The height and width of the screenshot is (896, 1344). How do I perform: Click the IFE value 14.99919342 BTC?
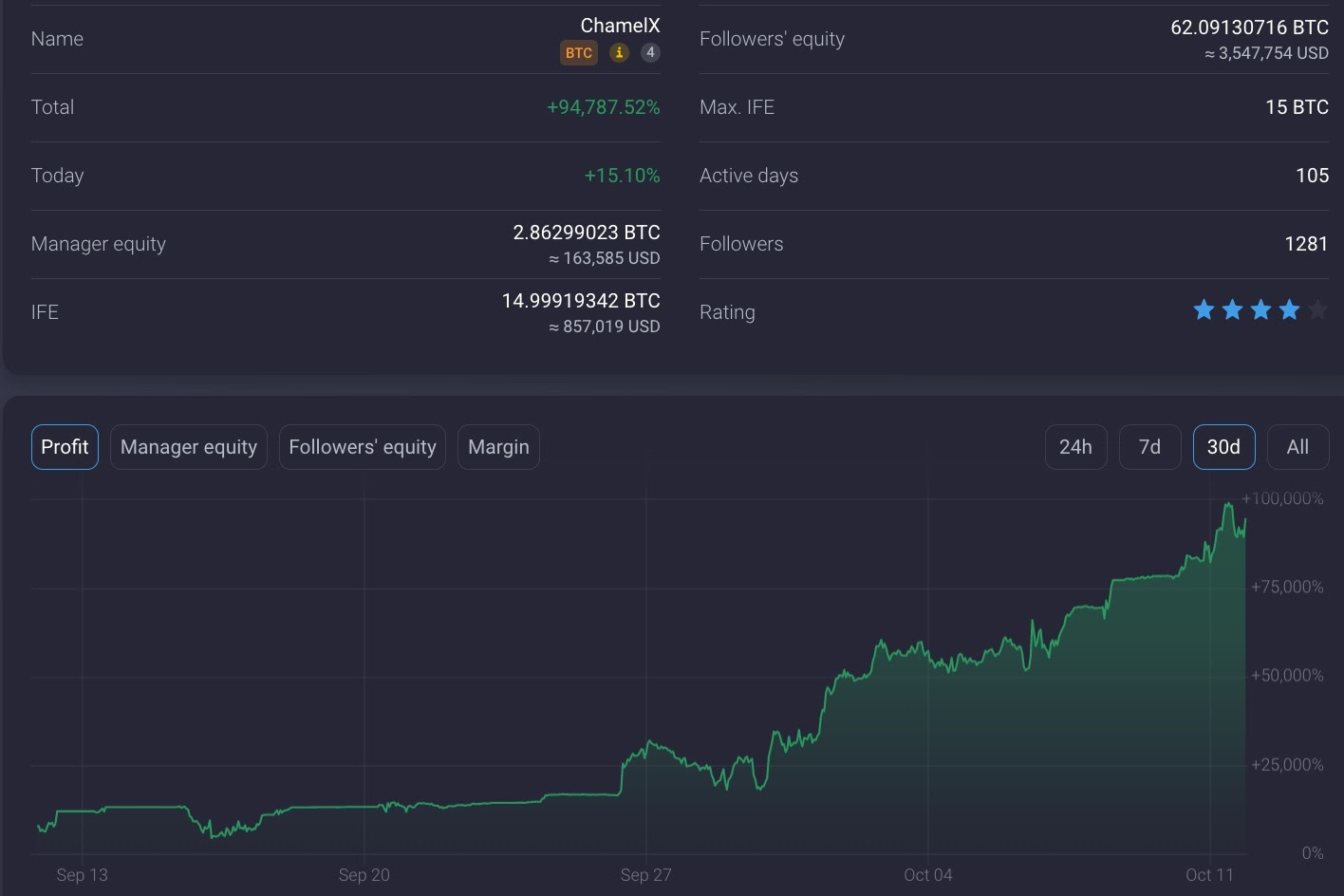581,301
